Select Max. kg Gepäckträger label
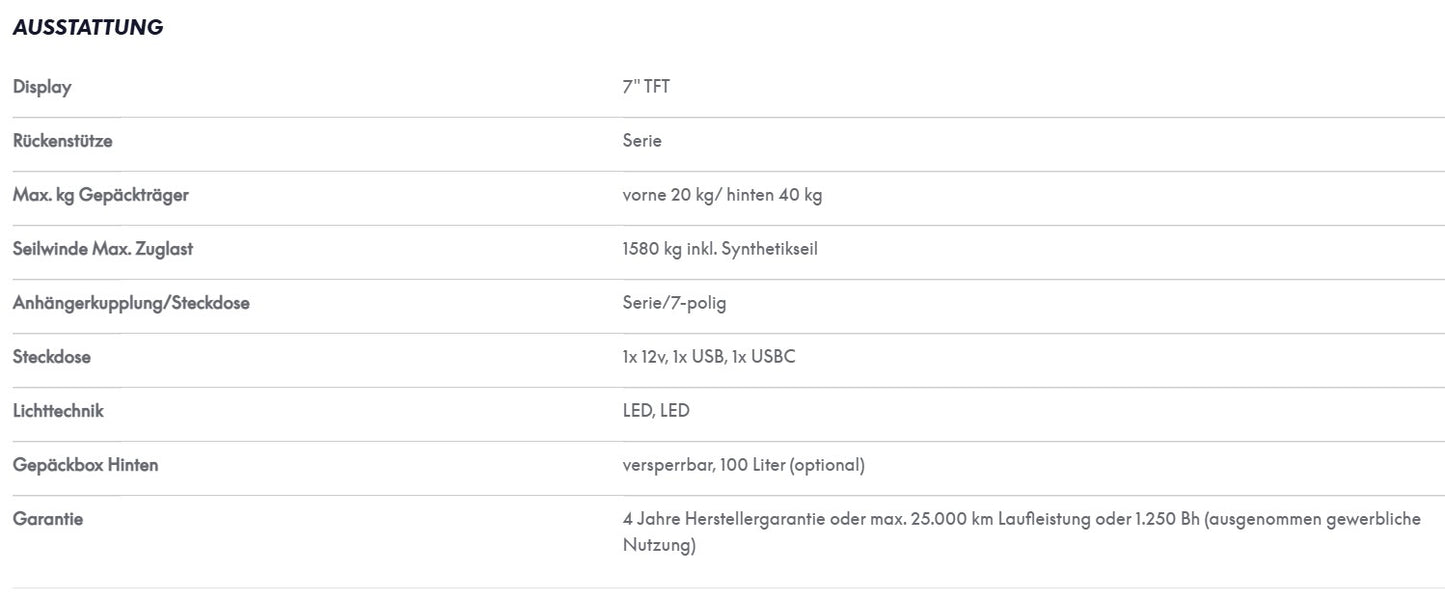The image size is (1445, 600). tap(100, 195)
